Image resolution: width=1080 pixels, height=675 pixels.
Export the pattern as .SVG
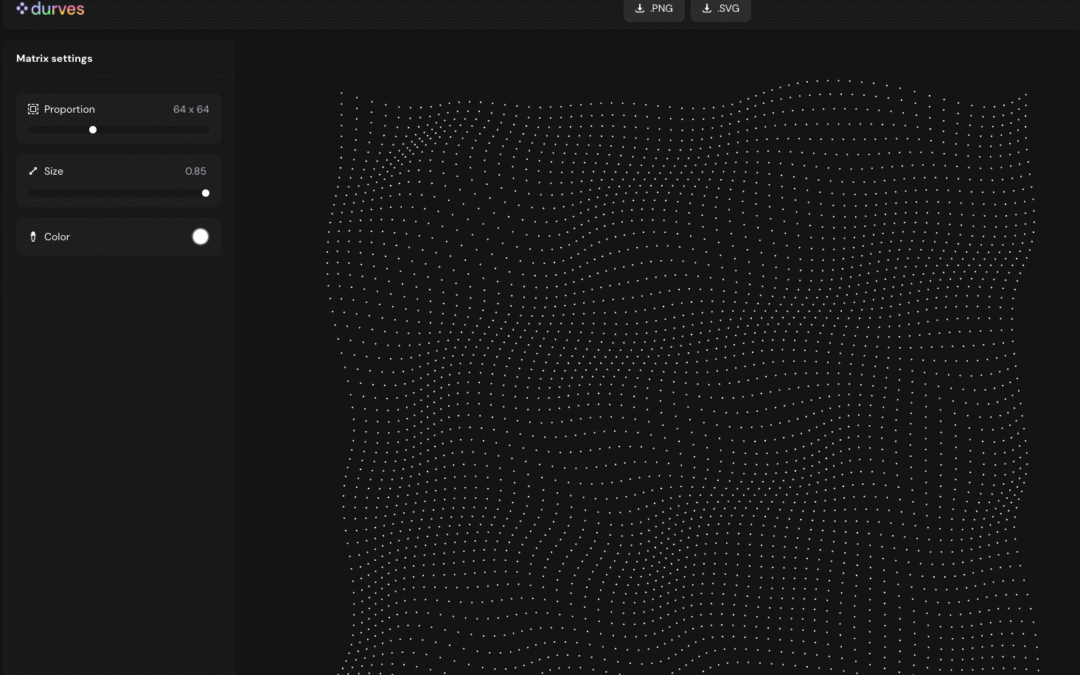tap(721, 9)
